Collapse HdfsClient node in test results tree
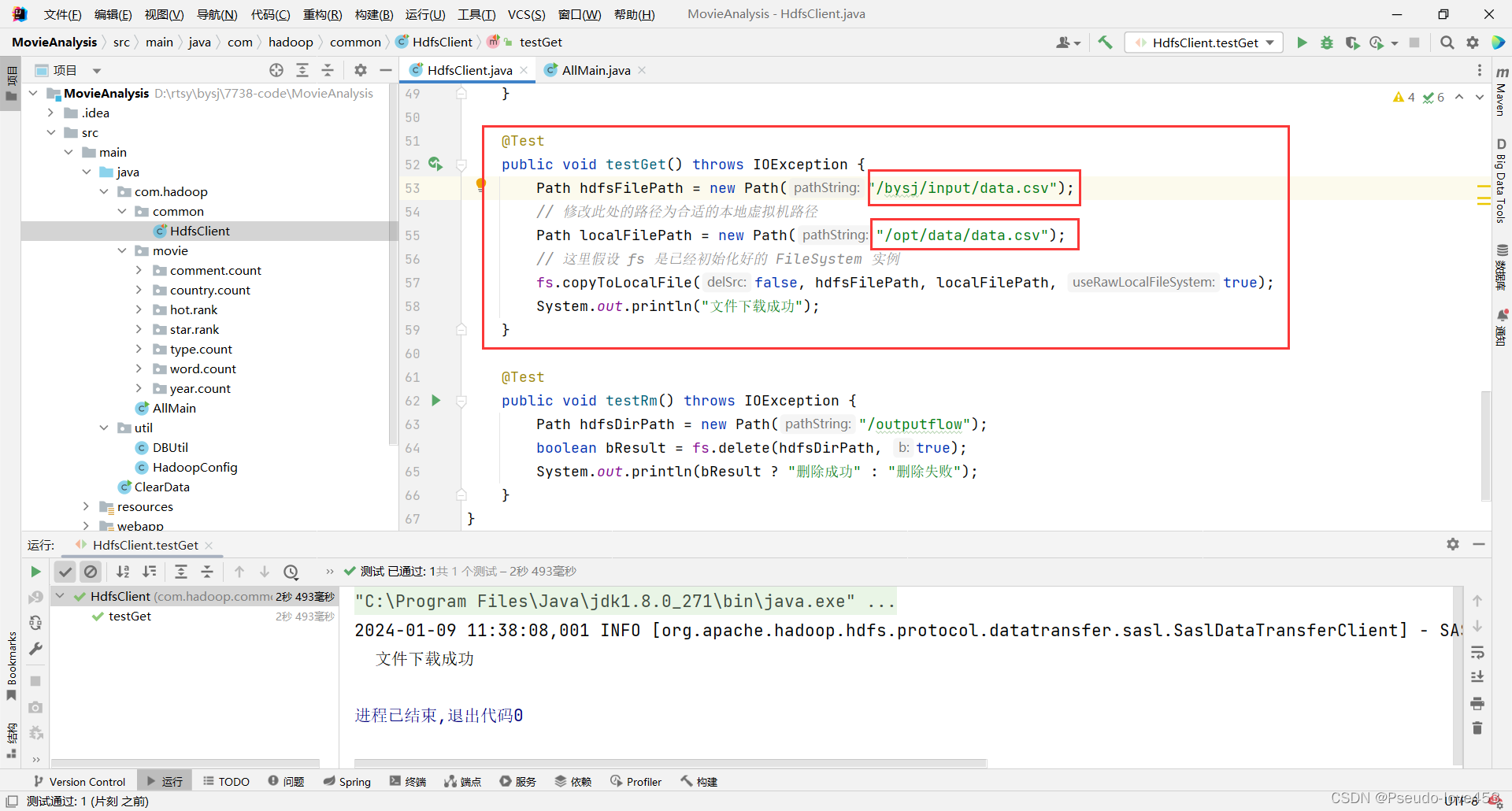The image size is (1512, 811). pos(60,596)
